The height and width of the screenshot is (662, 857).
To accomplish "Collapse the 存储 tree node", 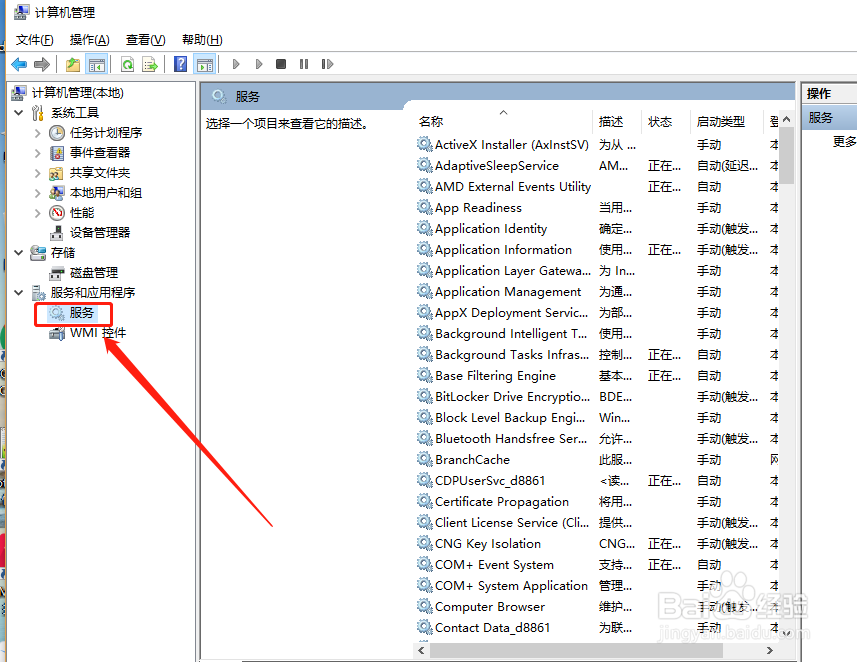I will pos(18,252).
